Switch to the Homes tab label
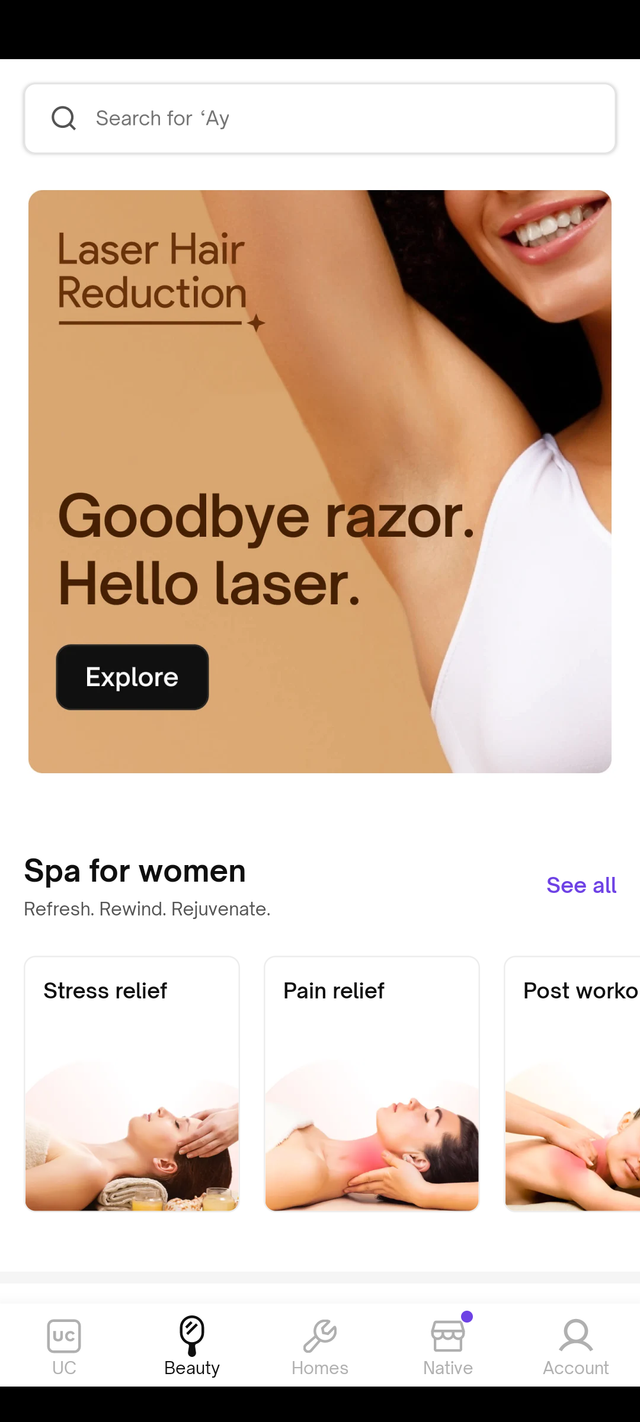 click(320, 1368)
